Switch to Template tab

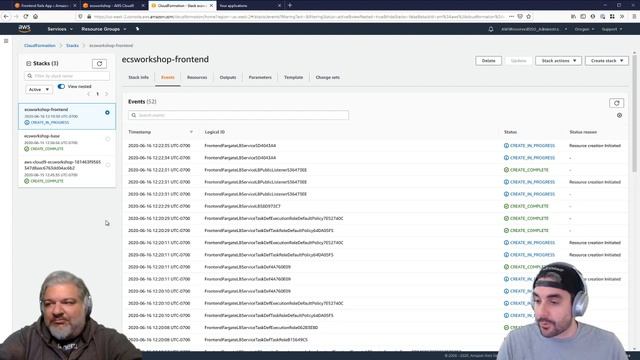click(293, 77)
